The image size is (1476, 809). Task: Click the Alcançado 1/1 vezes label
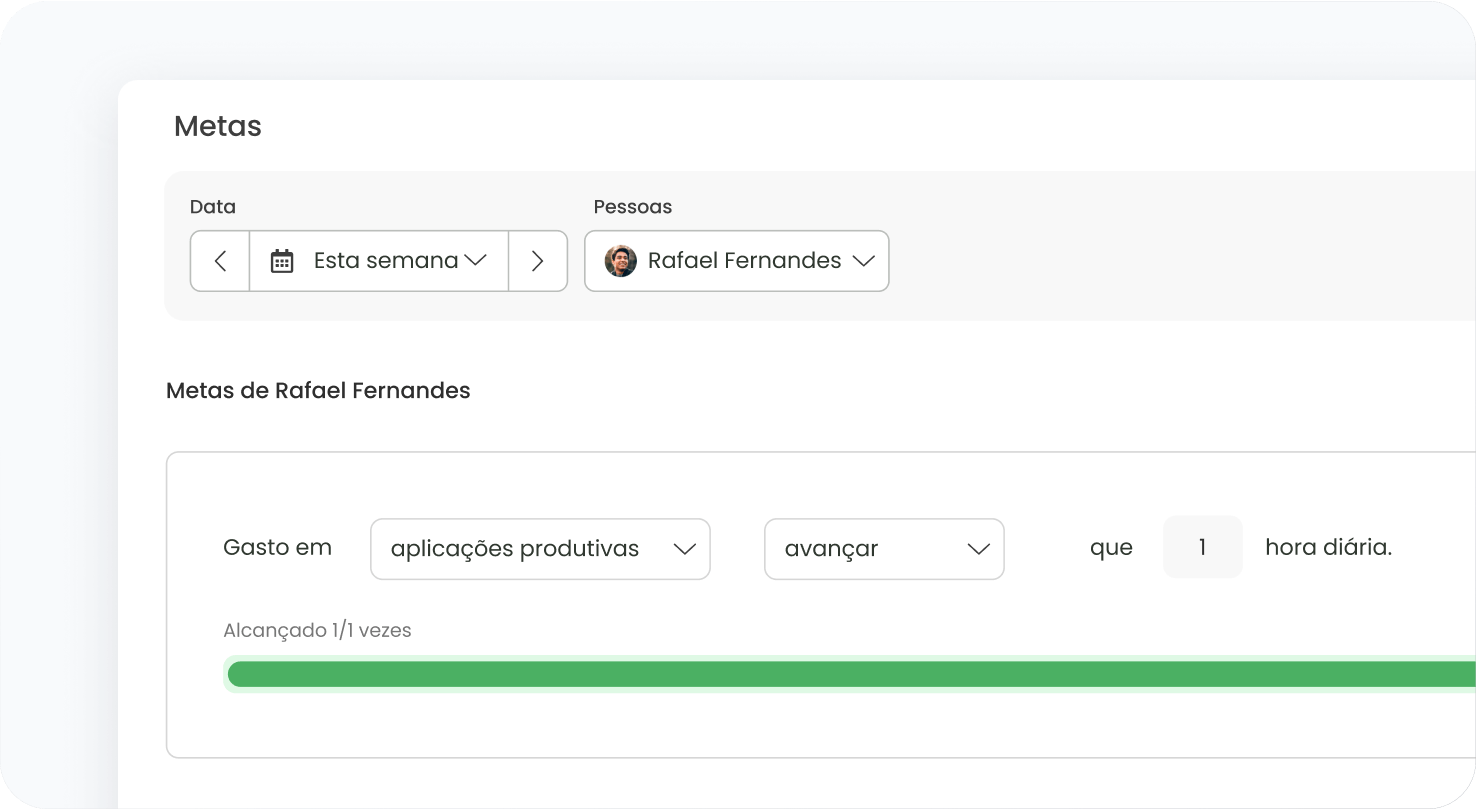[x=317, y=630]
